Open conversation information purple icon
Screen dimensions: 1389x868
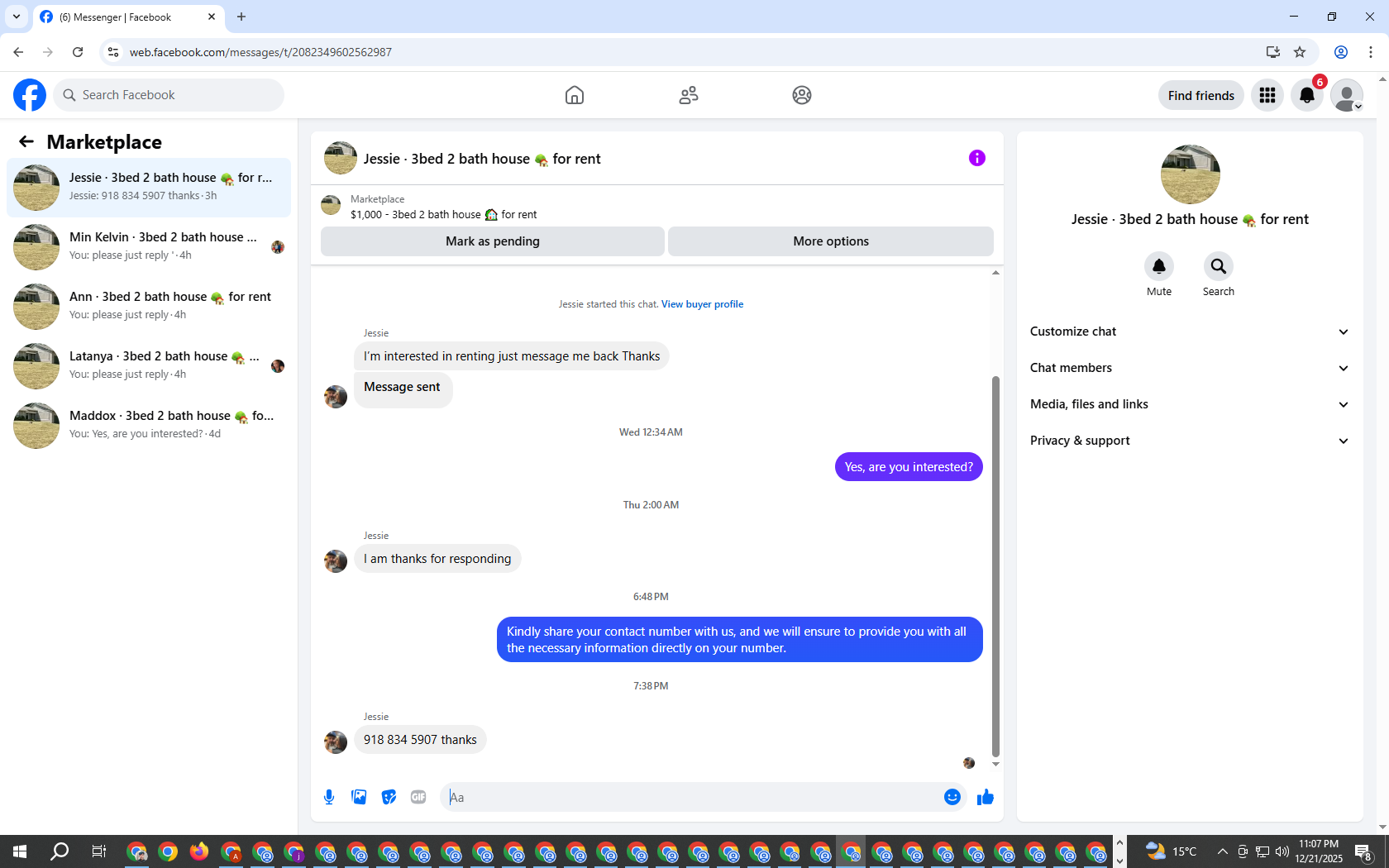[977, 158]
